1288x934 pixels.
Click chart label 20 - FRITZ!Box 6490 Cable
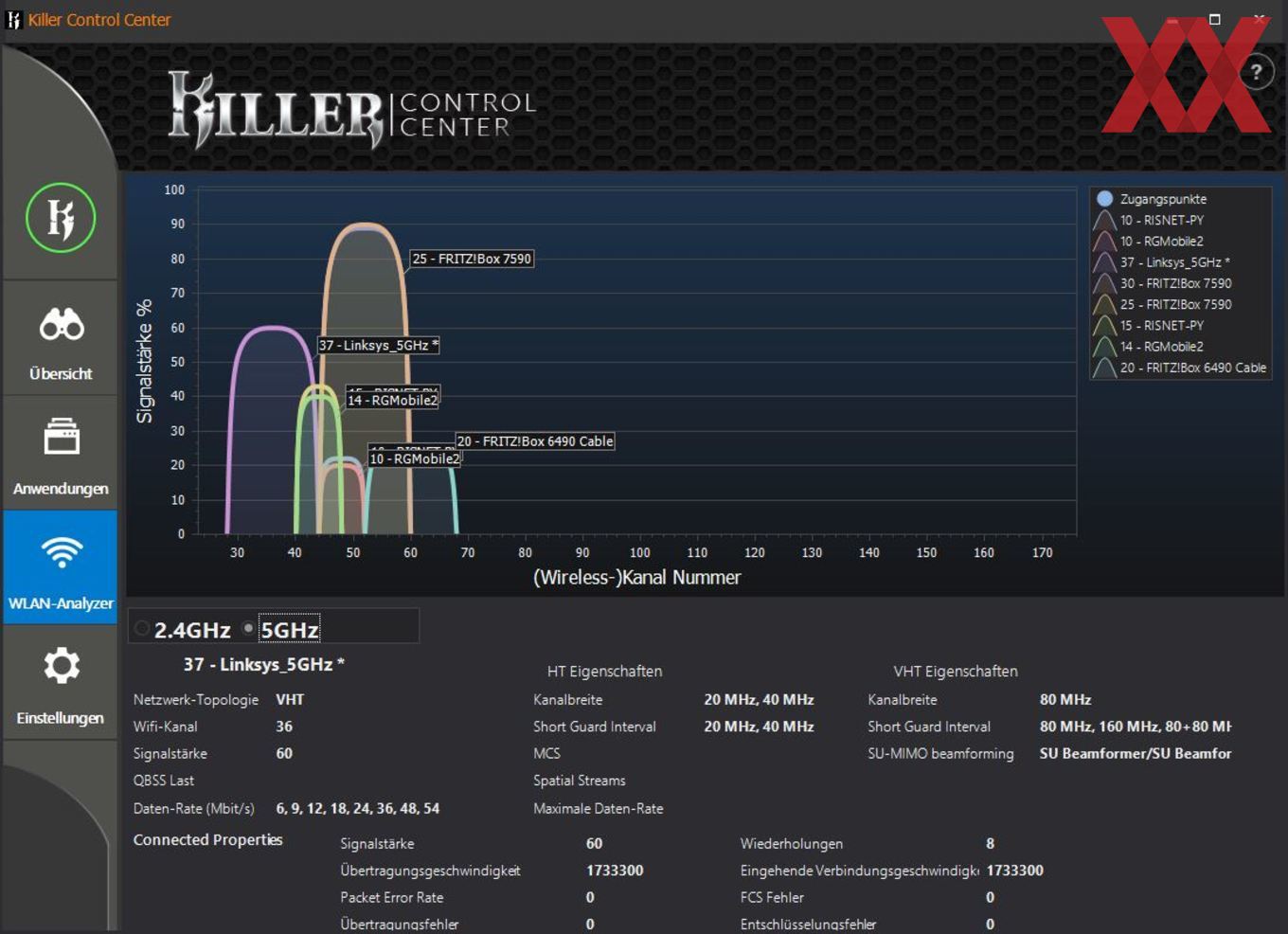click(535, 441)
